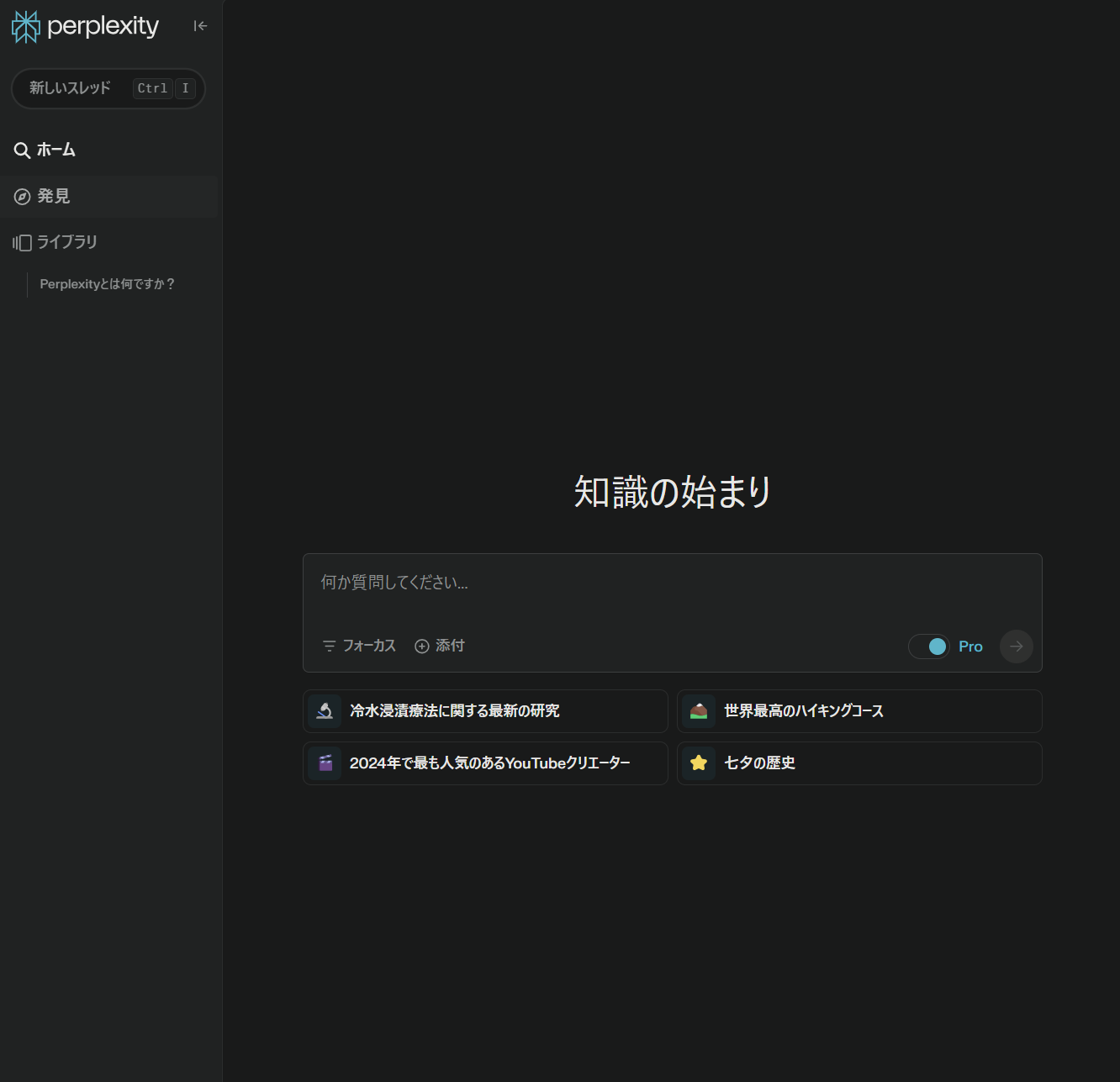
Task: Open thread Perplexityとは何ですか？
Action: coord(108,284)
